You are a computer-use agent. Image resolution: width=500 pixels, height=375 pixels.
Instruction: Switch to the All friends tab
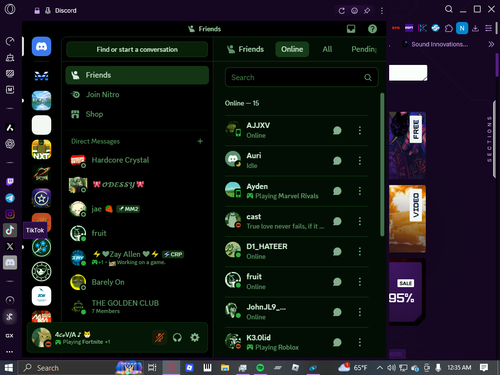point(327,49)
